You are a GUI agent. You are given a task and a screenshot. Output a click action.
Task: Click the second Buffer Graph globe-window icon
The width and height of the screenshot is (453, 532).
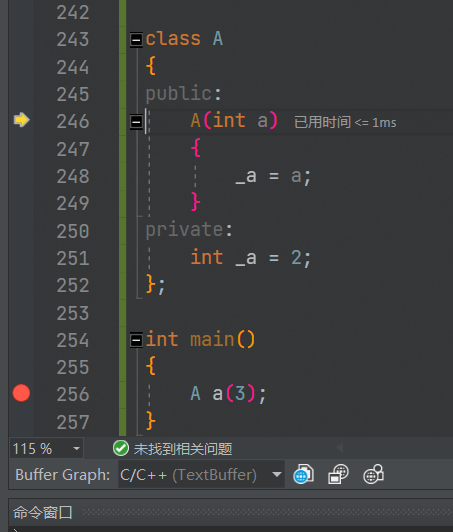coord(338,474)
